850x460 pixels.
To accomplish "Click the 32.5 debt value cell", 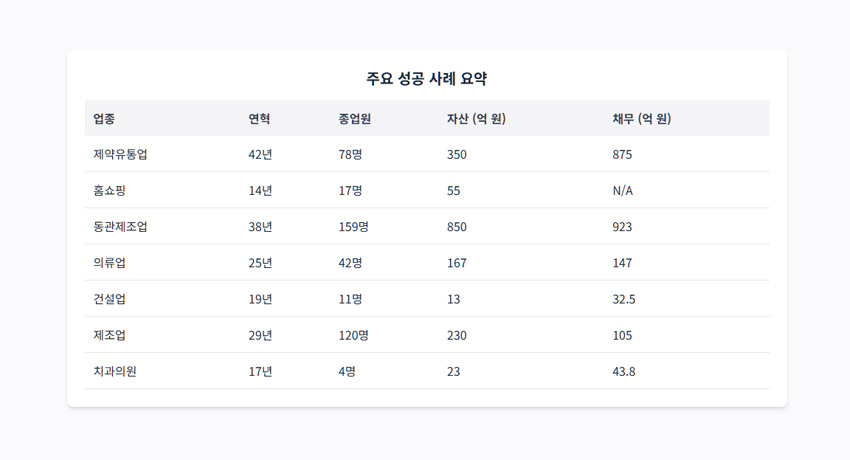I will tap(623, 299).
